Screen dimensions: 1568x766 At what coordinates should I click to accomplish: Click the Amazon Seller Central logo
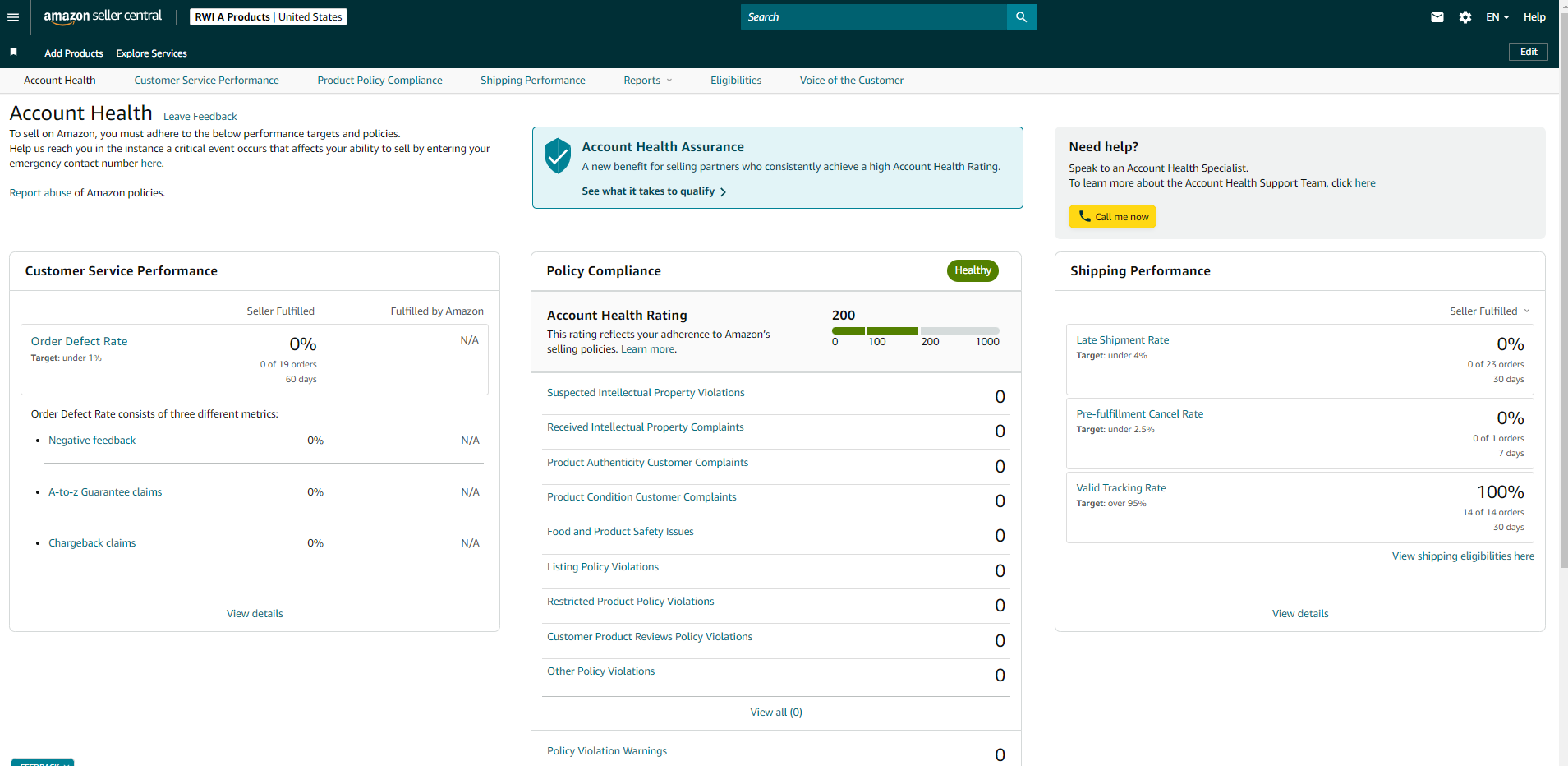(103, 16)
